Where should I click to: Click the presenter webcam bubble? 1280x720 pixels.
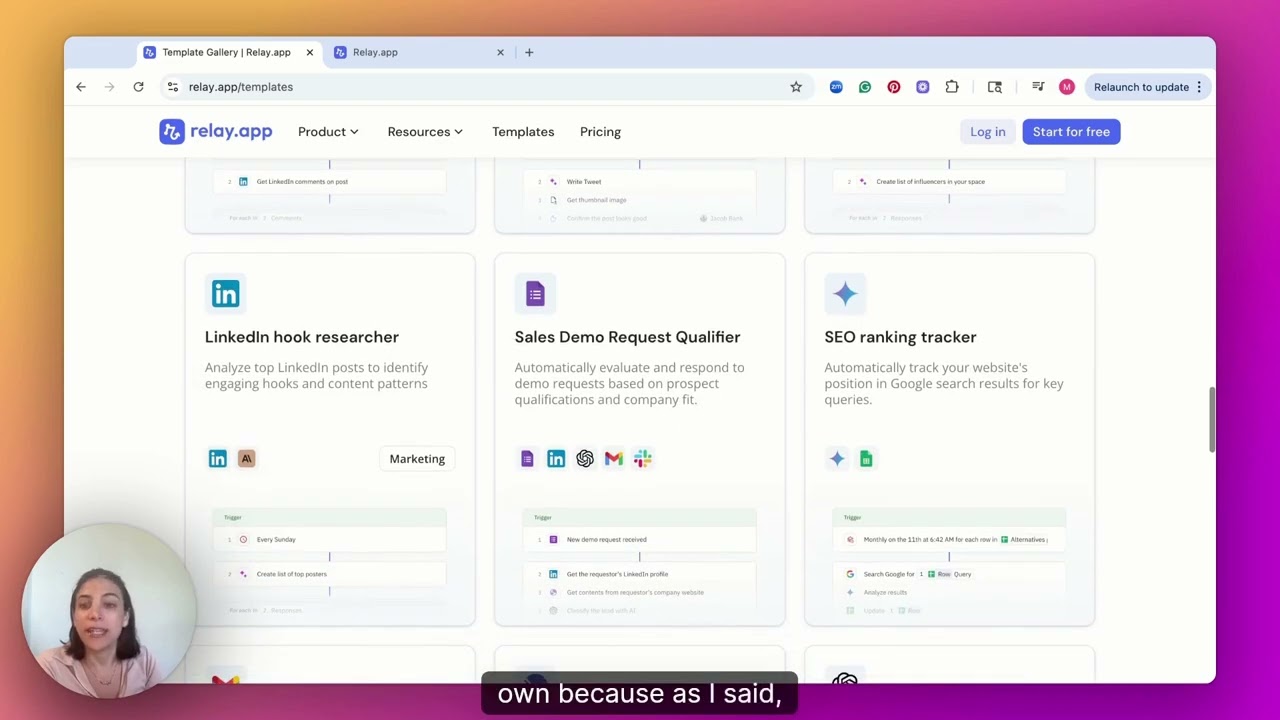108,610
